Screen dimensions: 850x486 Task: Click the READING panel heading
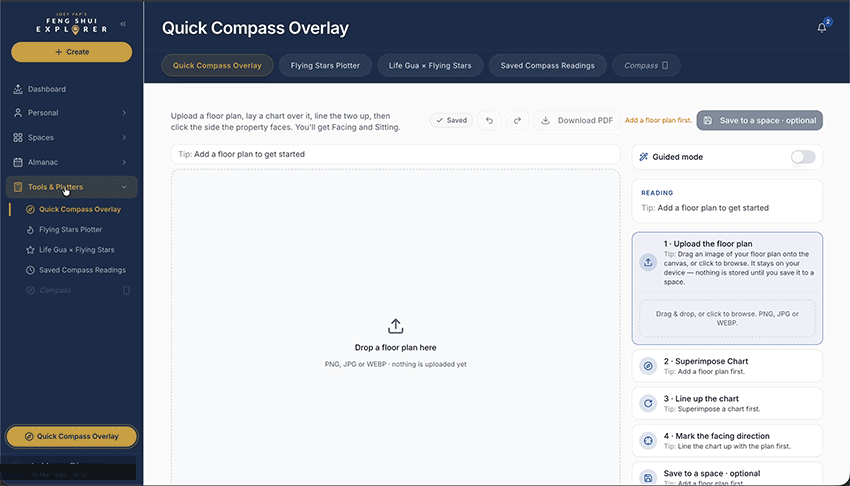pyautogui.click(x=657, y=193)
